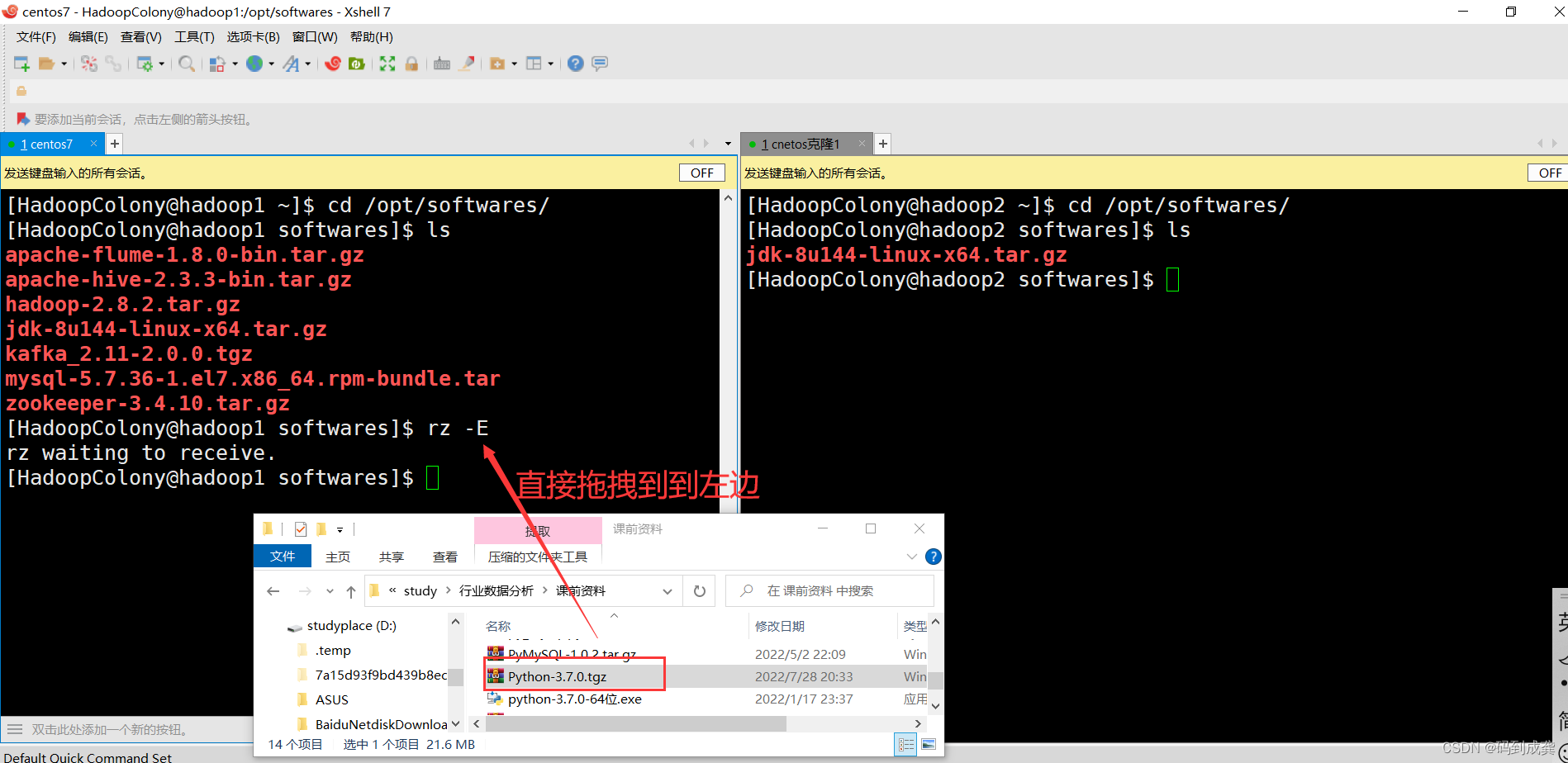Click the study breadcrumb in address bar

point(420,590)
